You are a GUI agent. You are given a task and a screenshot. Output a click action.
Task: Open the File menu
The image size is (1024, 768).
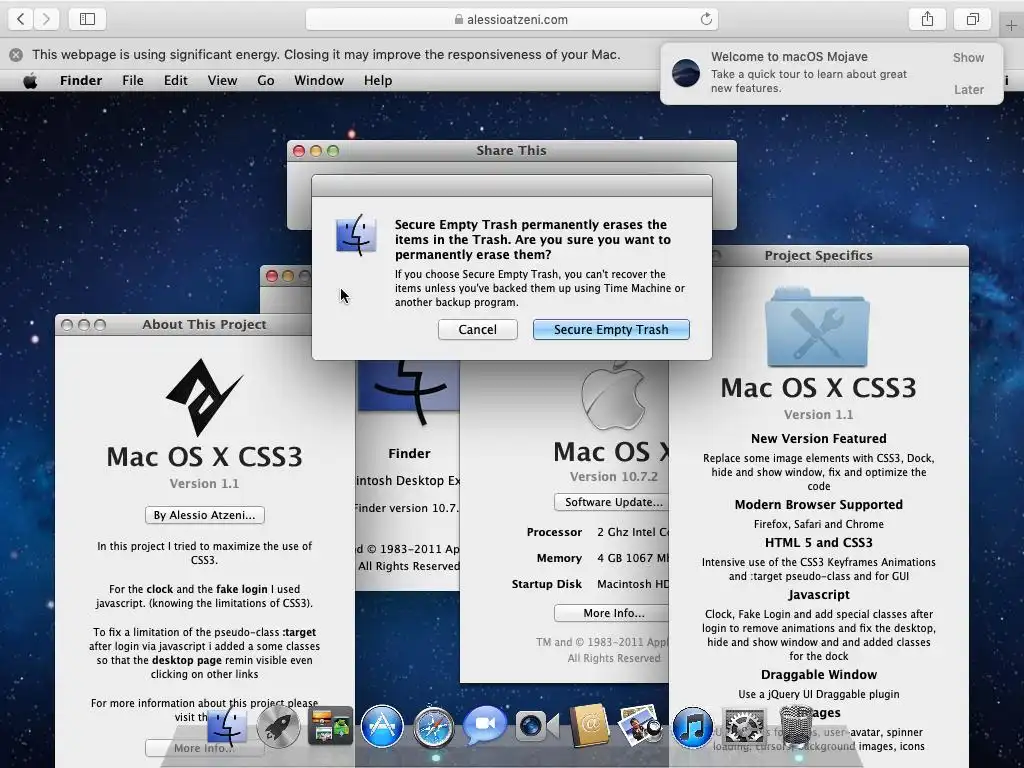coord(133,80)
